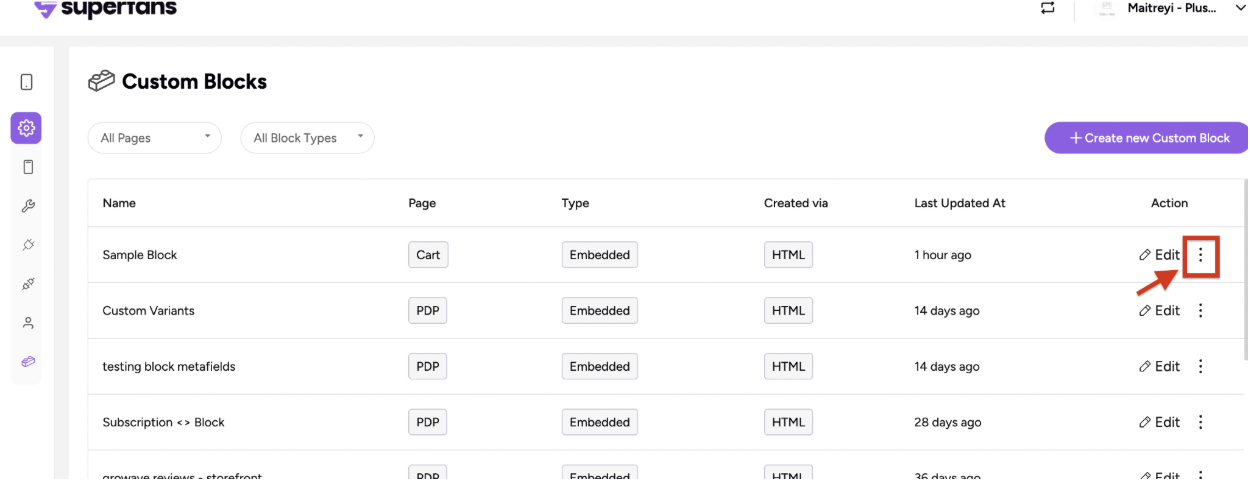
Task: Open three-dot menu for Subscription <> Block
Action: tap(1201, 423)
